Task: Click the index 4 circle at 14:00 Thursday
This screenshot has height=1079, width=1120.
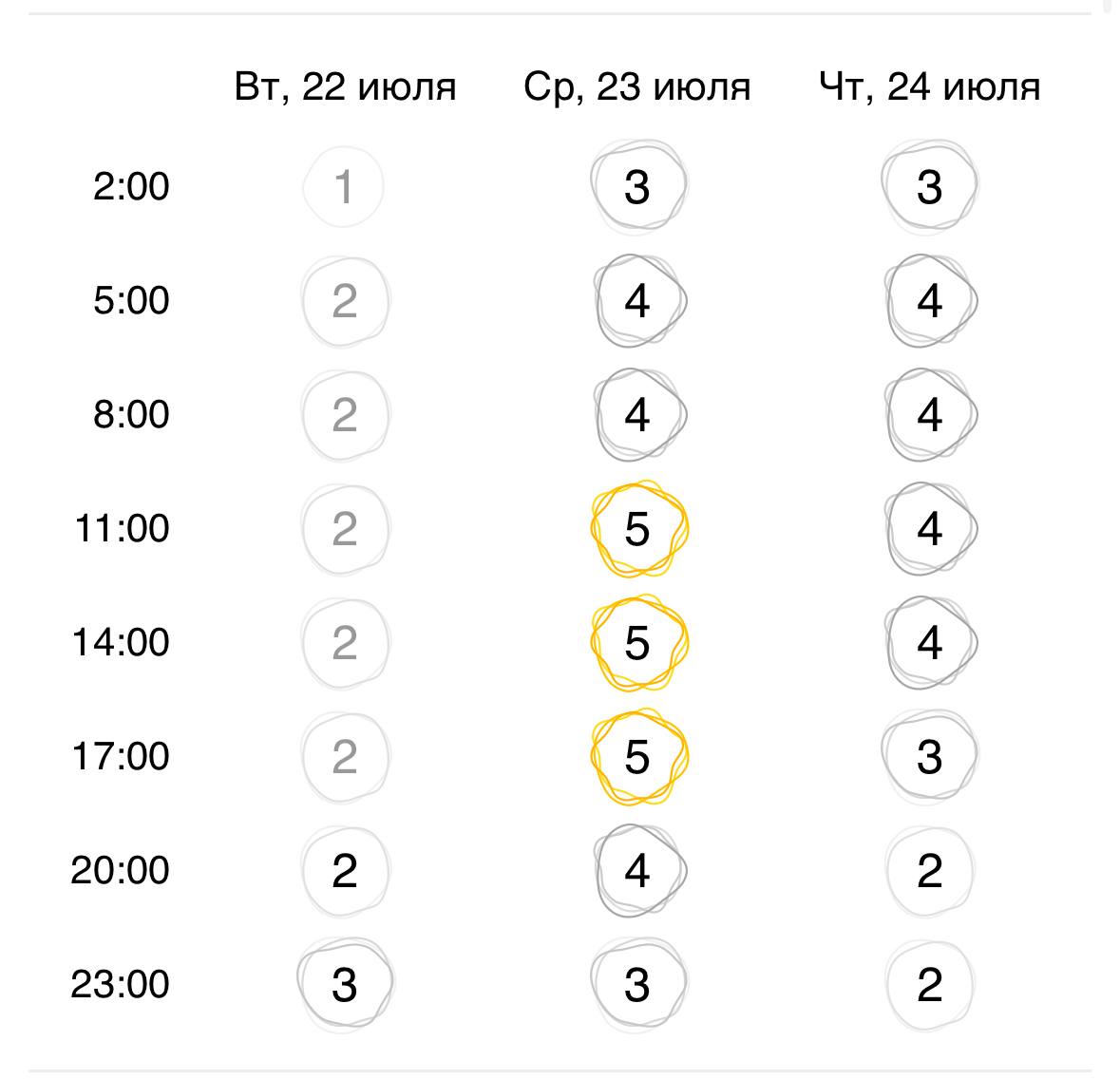Action: tap(931, 643)
